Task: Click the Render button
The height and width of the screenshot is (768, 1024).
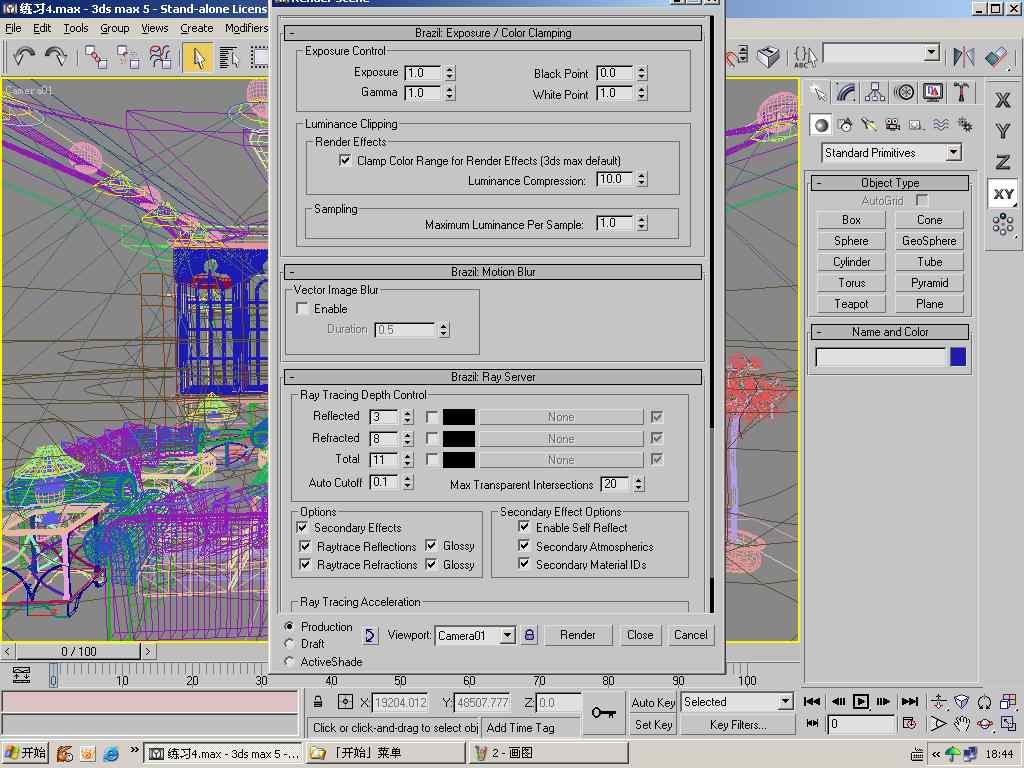Action: pos(578,635)
